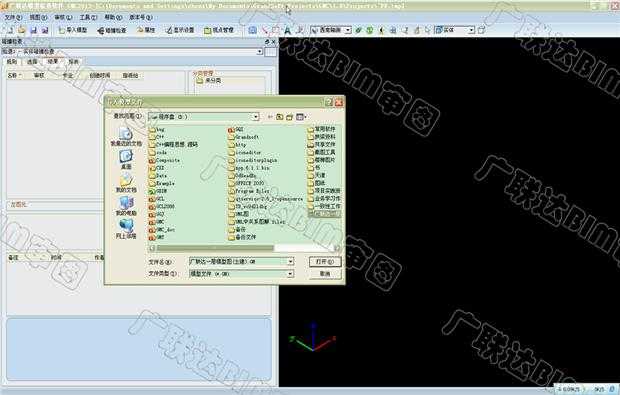Image resolution: width=620 pixels, height=395 pixels.
Task: Click the new file toolbar icon
Action: point(11,30)
